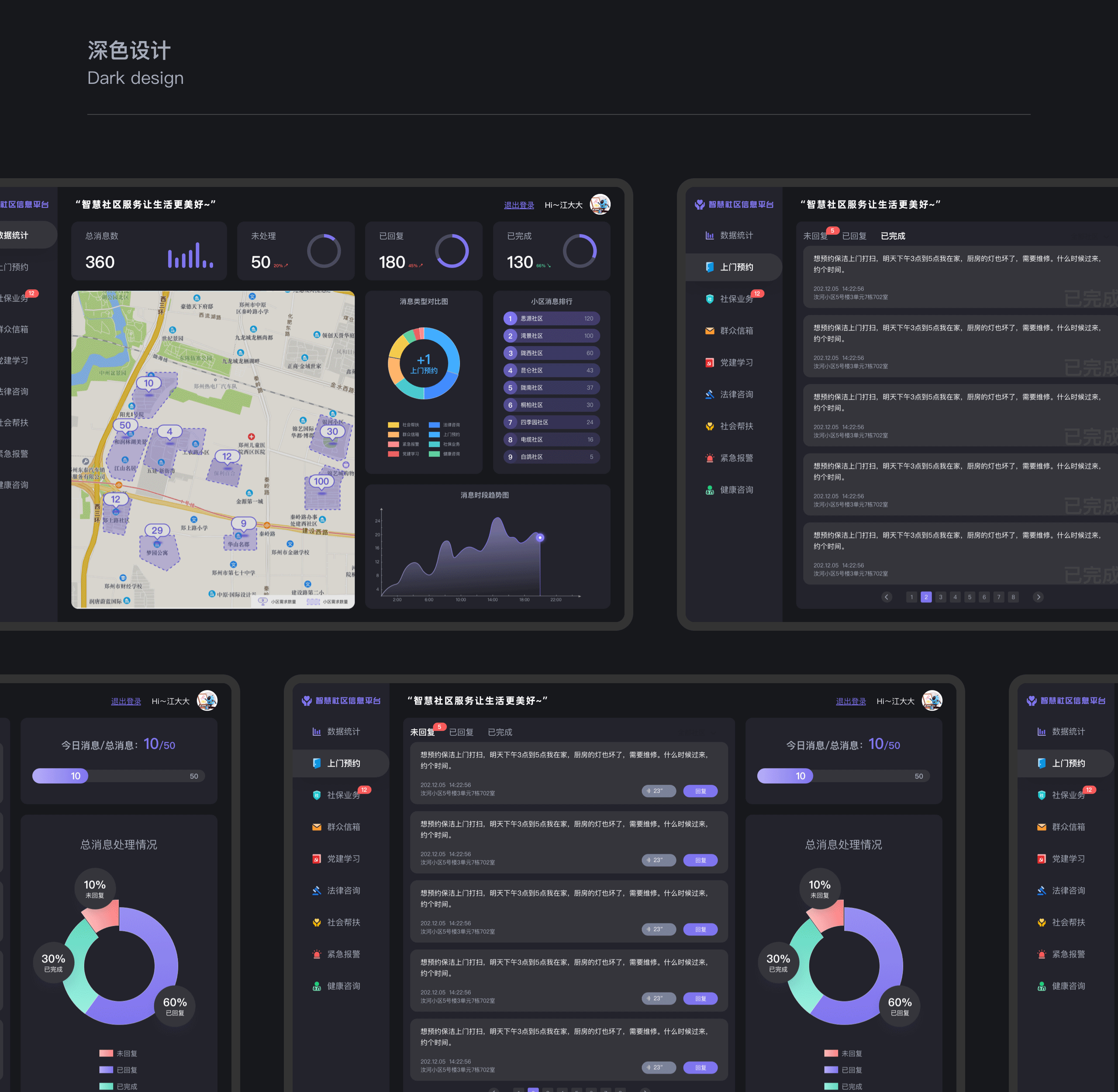The height and width of the screenshot is (1092, 1118).
Task: Open page 1 in the 已完成 list pagination
Action: (911, 597)
